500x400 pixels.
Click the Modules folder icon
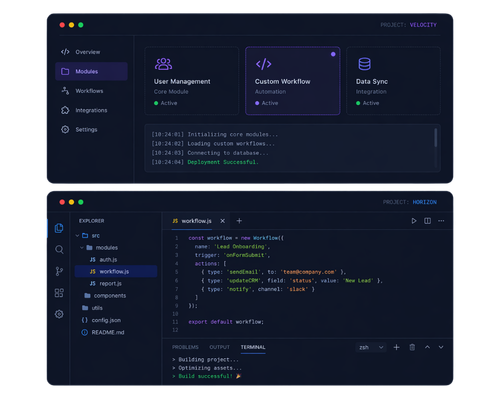(65, 71)
